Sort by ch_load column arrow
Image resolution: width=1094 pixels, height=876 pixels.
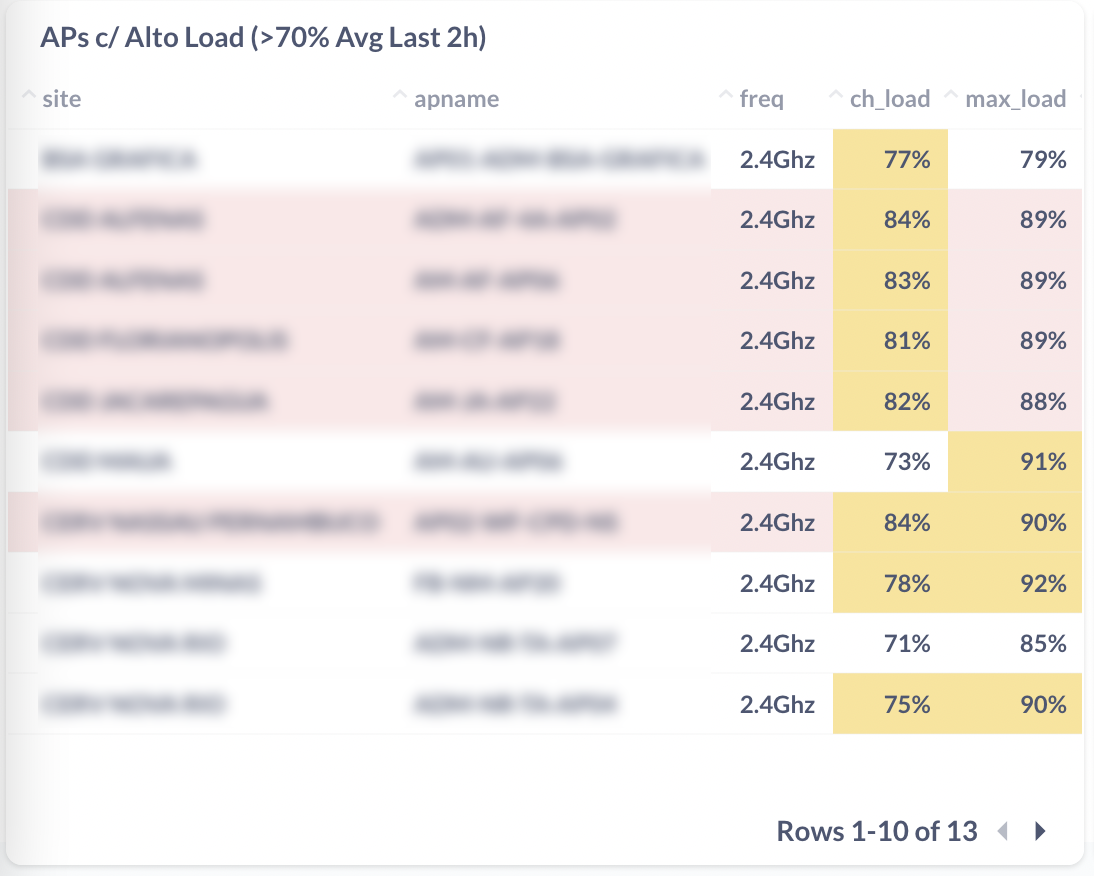click(x=836, y=94)
